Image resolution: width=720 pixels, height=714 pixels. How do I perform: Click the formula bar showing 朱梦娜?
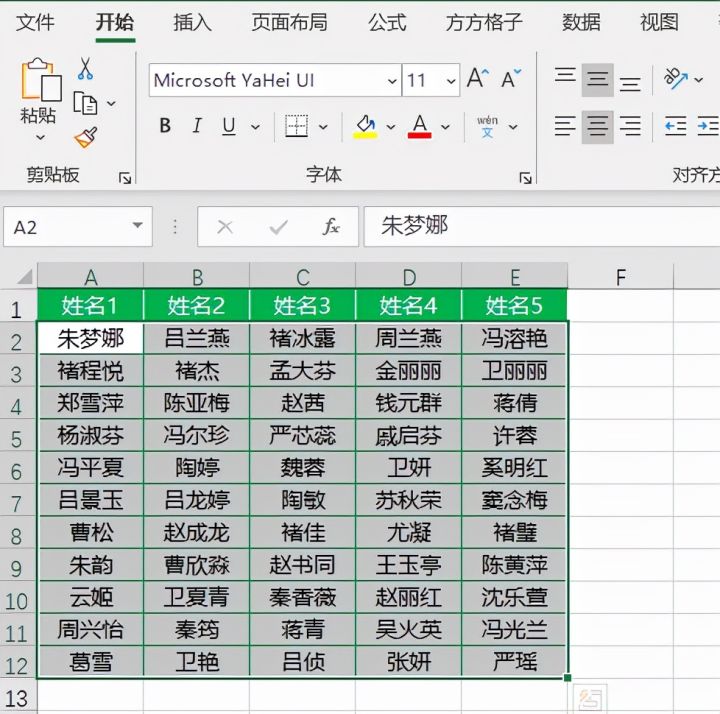coord(542,226)
